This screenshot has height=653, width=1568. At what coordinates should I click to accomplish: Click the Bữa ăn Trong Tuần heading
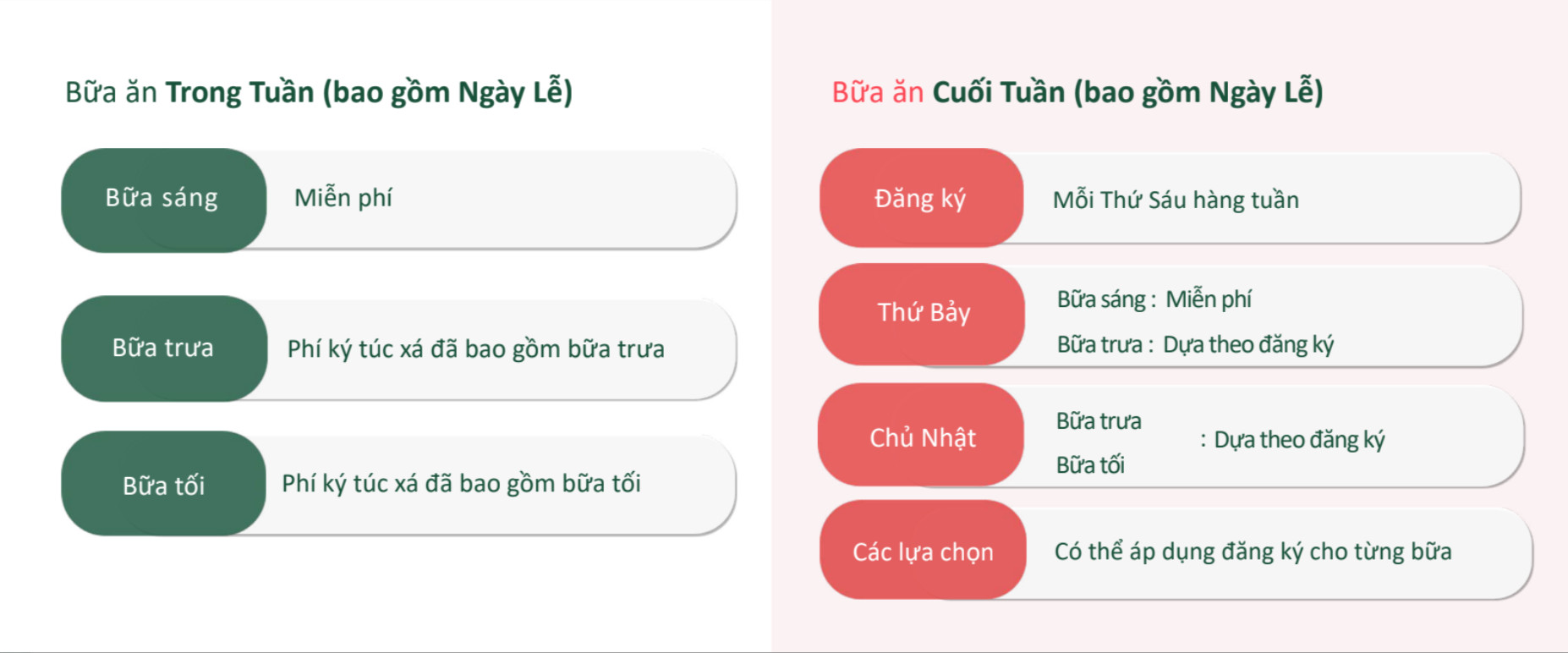coord(318,92)
